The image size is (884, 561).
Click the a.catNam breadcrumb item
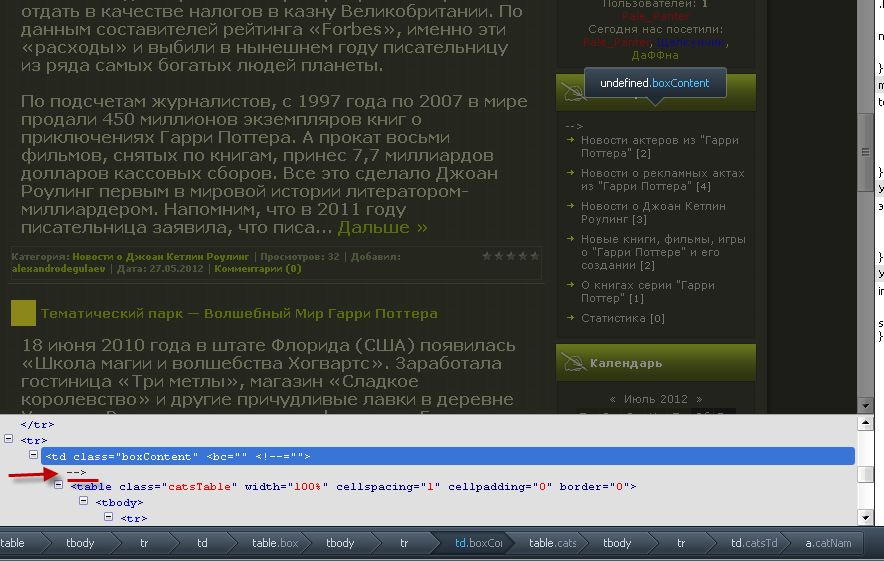(x=829, y=543)
